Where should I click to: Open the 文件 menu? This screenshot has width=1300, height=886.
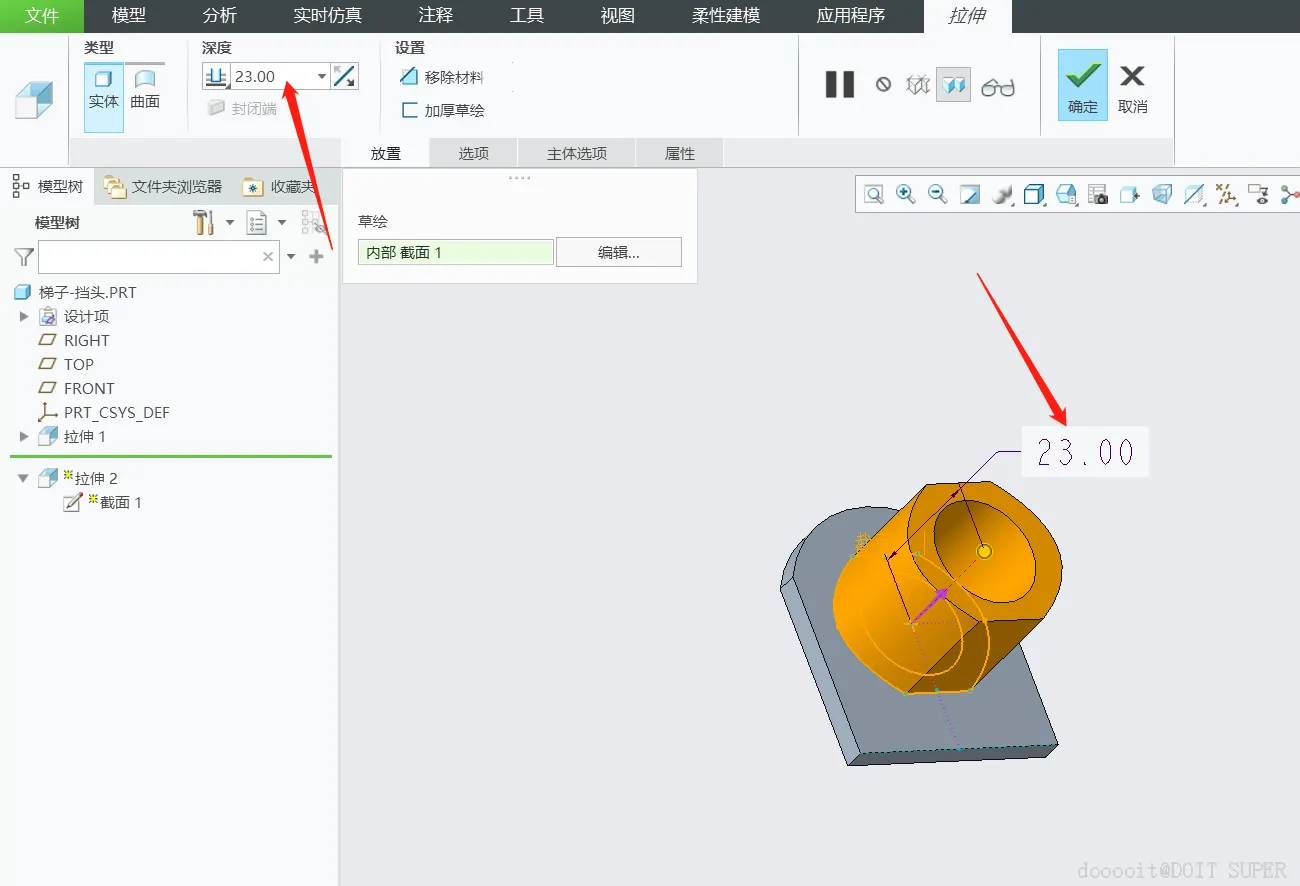click(42, 16)
